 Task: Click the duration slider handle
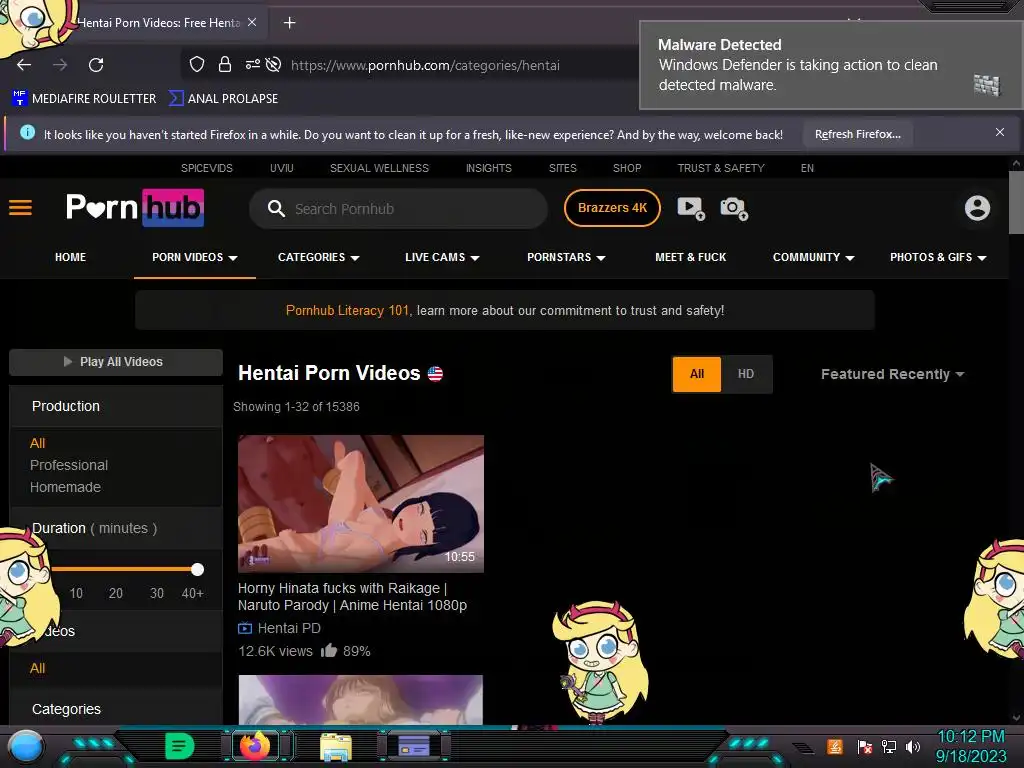coord(197,569)
